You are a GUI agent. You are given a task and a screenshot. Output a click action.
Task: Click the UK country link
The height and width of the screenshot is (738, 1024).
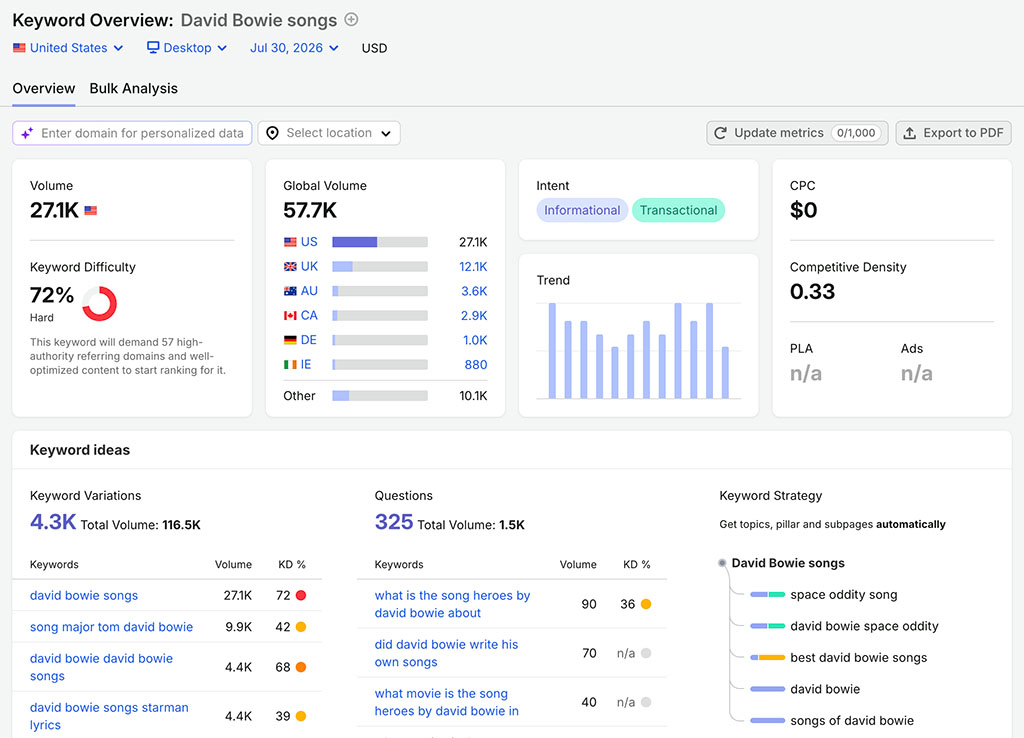(x=310, y=266)
